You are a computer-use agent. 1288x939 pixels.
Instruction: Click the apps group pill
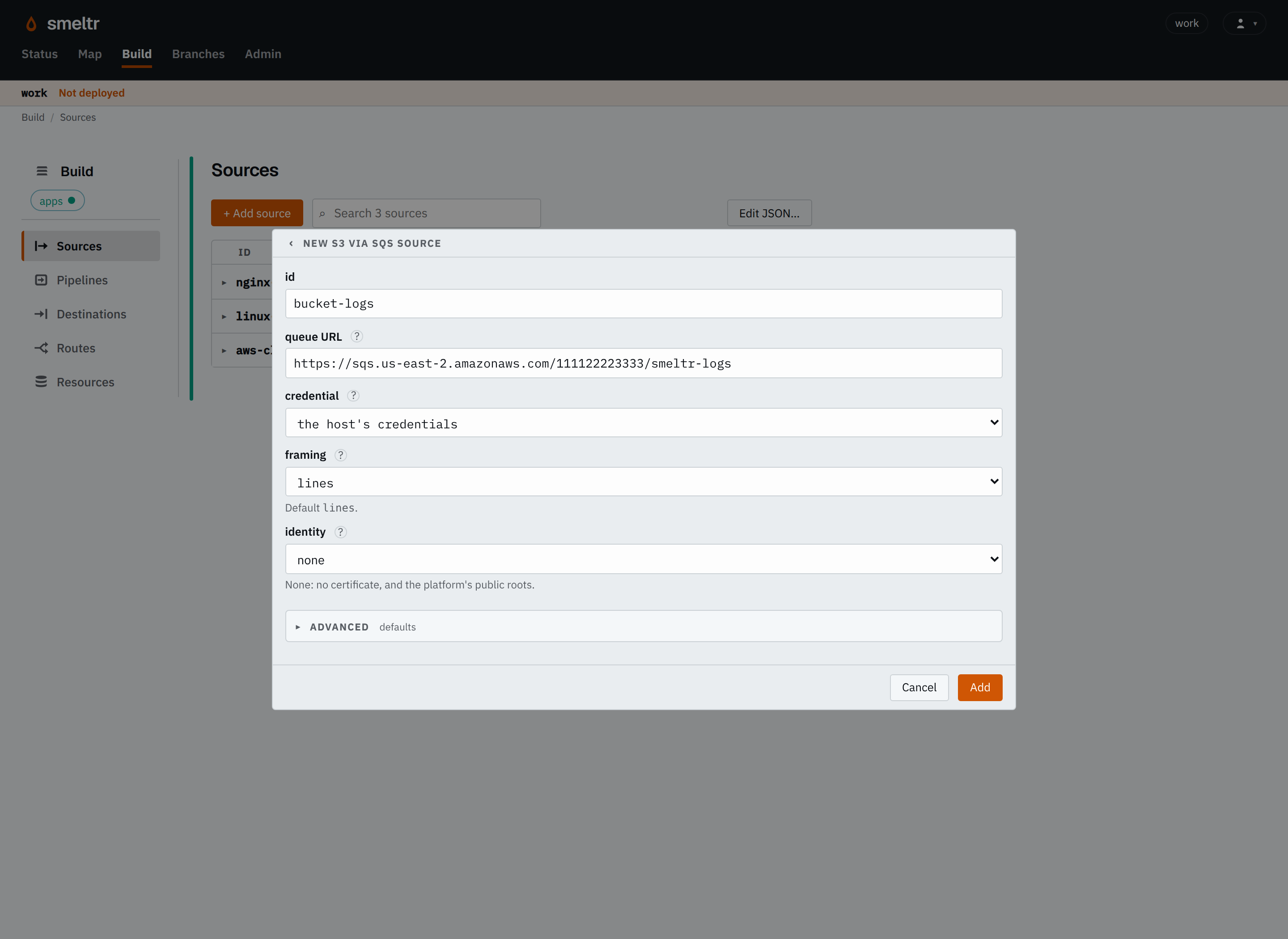(x=57, y=201)
